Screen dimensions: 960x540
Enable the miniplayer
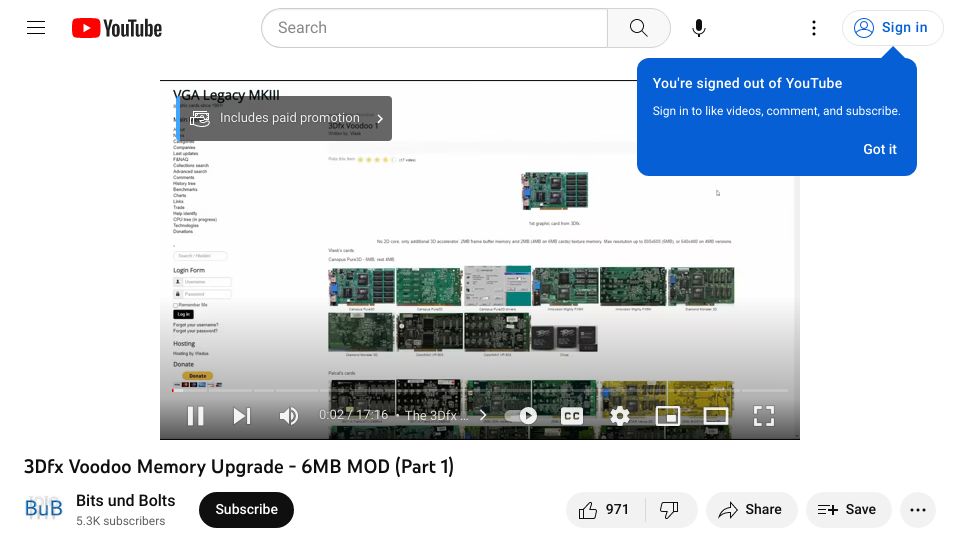[x=667, y=416]
